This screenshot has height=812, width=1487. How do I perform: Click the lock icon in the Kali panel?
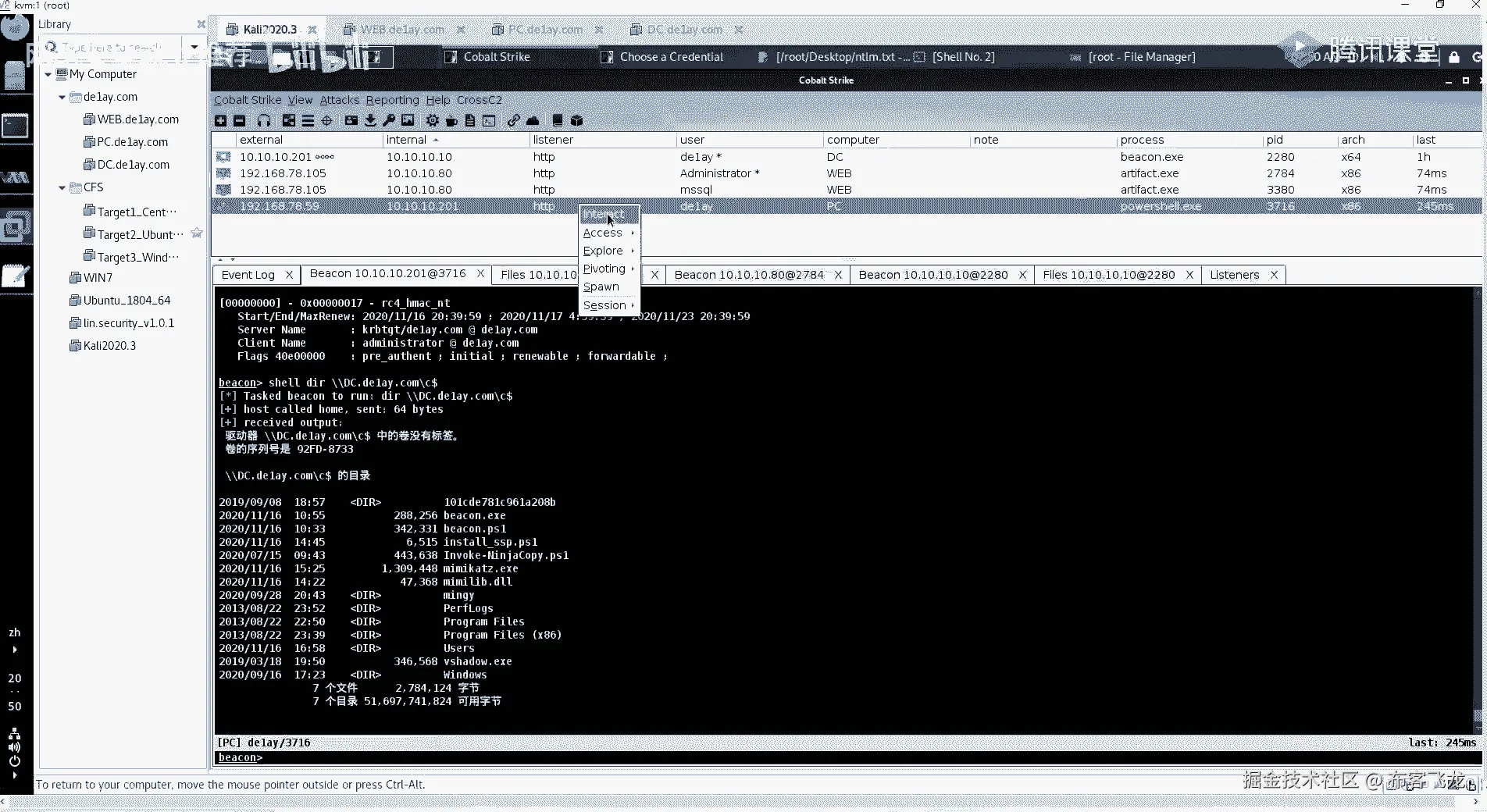(x=1453, y=57)
